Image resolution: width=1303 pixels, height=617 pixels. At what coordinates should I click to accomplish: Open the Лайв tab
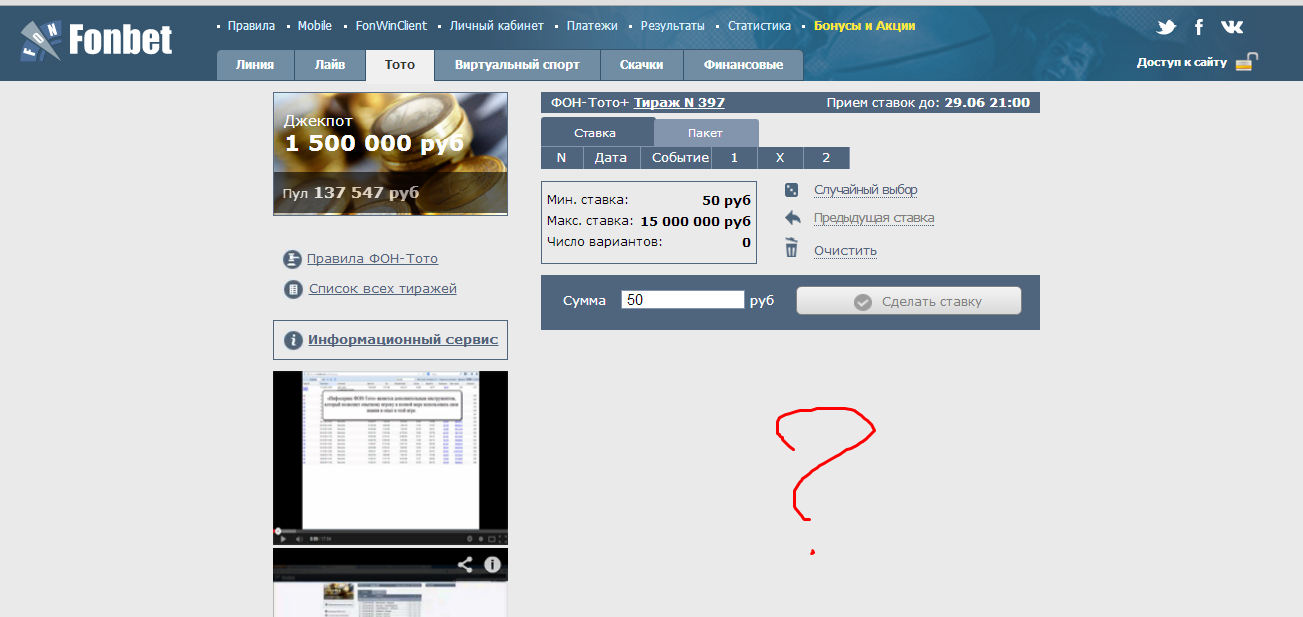pyautogui.click(x=330, y=65)
